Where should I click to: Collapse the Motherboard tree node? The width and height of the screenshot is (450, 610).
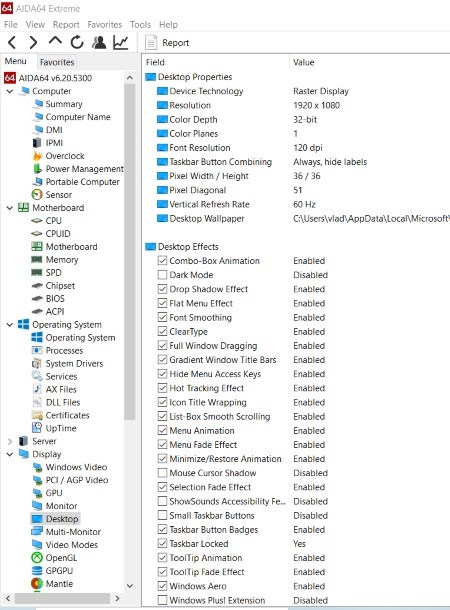pos(10,208)
